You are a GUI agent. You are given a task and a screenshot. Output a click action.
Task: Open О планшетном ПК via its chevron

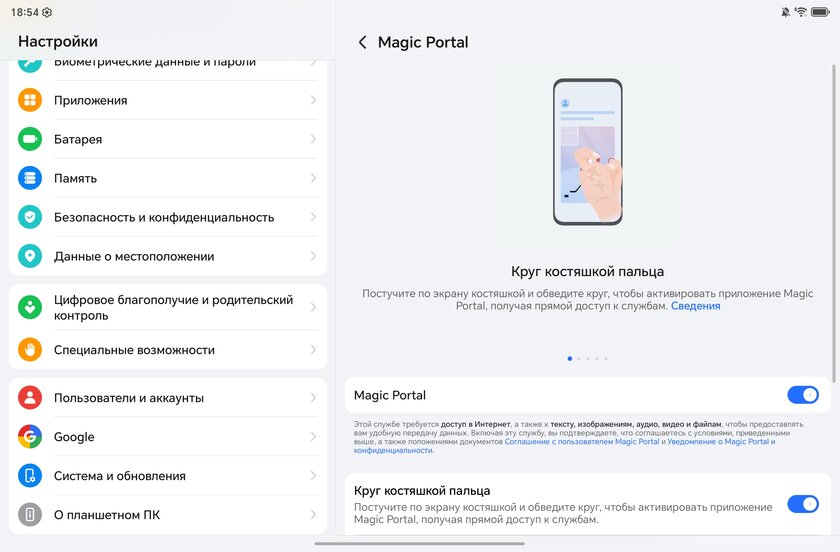313,514
